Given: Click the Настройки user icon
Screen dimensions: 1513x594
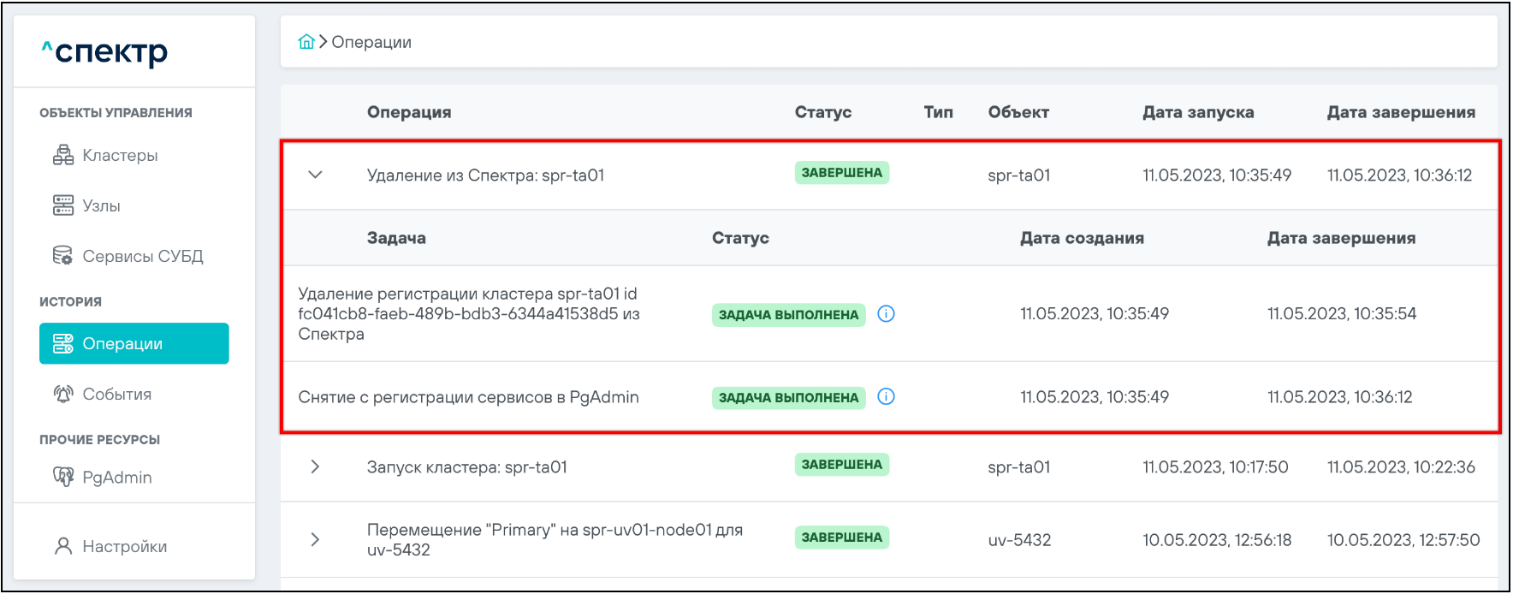Looking at the screenshot, I should (63, 547).
